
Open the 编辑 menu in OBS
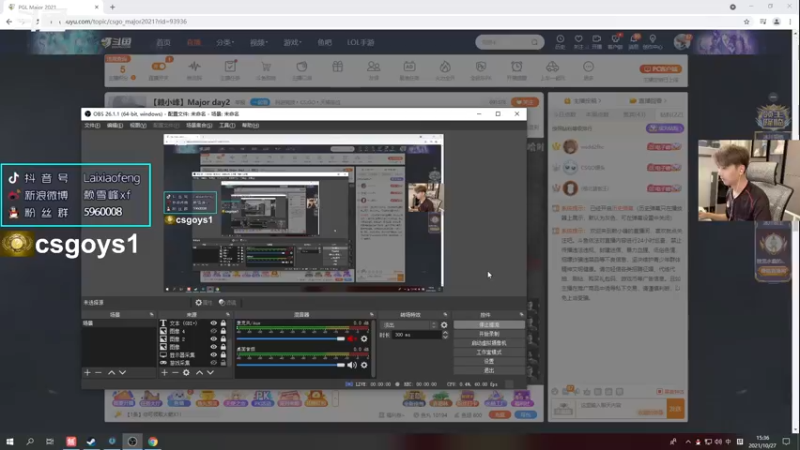coord(115,126)
